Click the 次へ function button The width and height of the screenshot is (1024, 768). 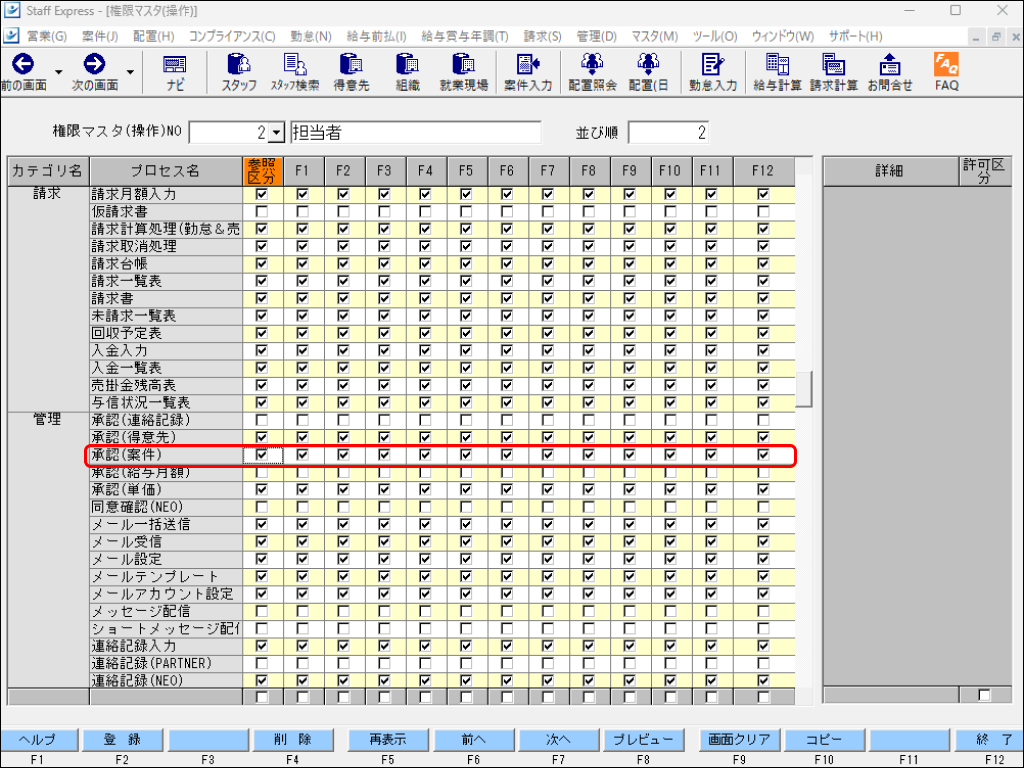[x=558, y=740]
